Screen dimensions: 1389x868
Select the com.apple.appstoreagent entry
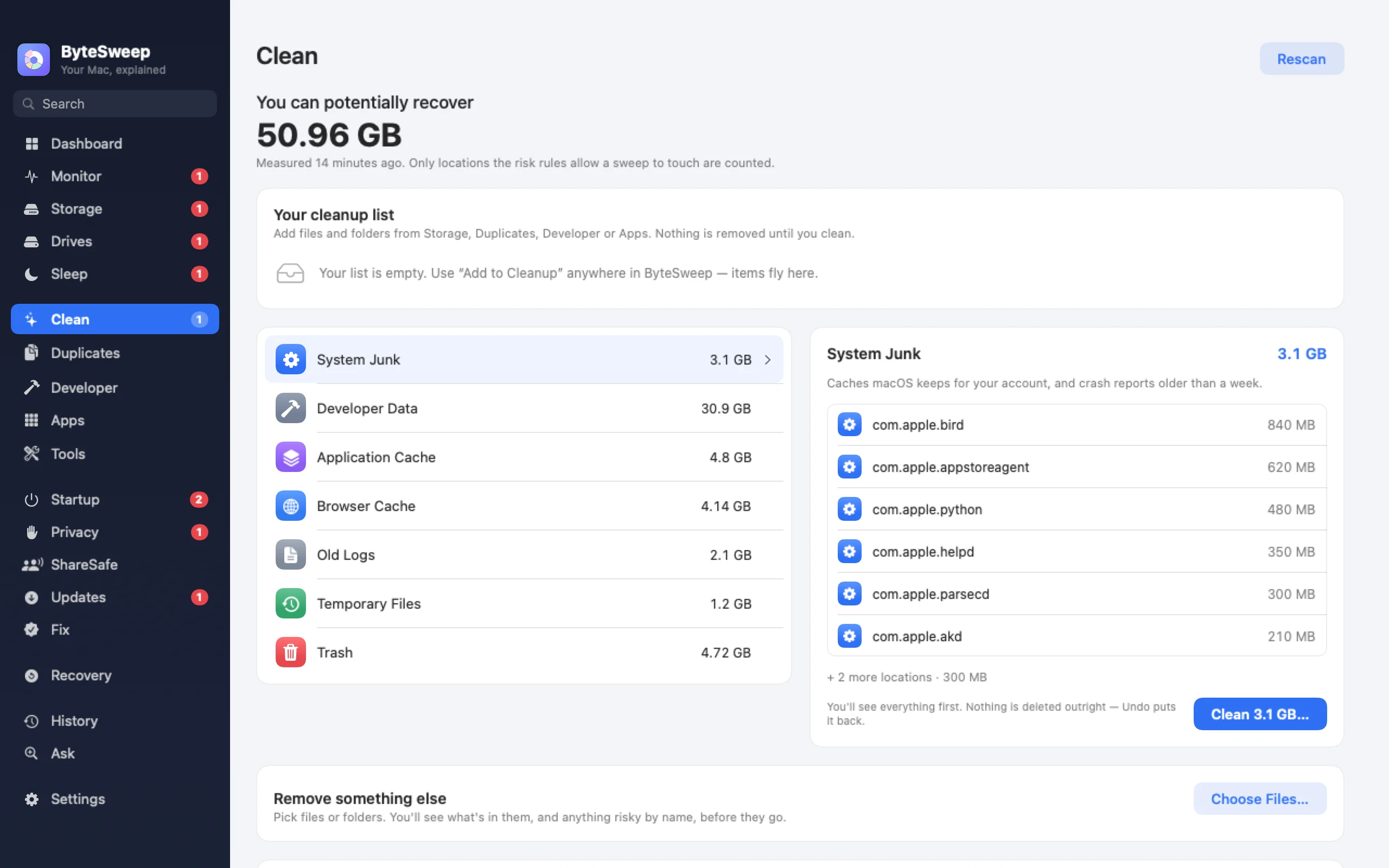point(1076,467)
